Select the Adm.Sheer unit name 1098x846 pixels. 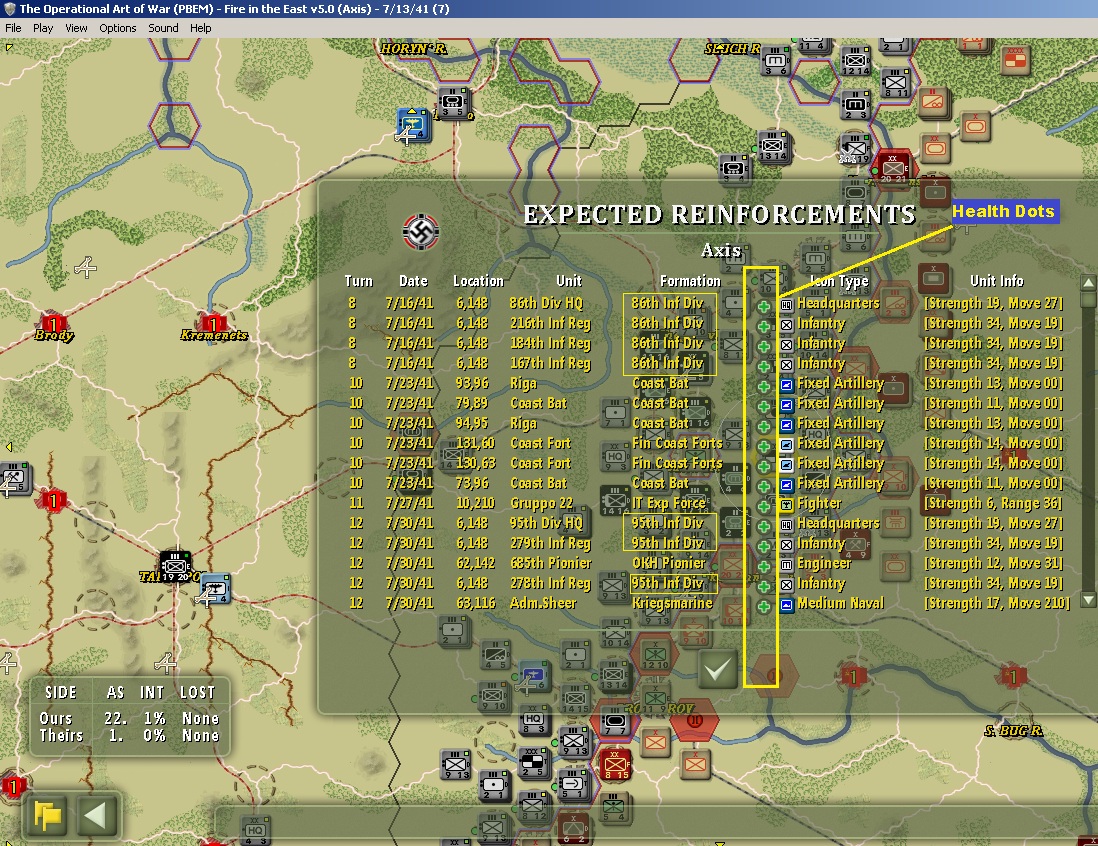pos(543,603)
